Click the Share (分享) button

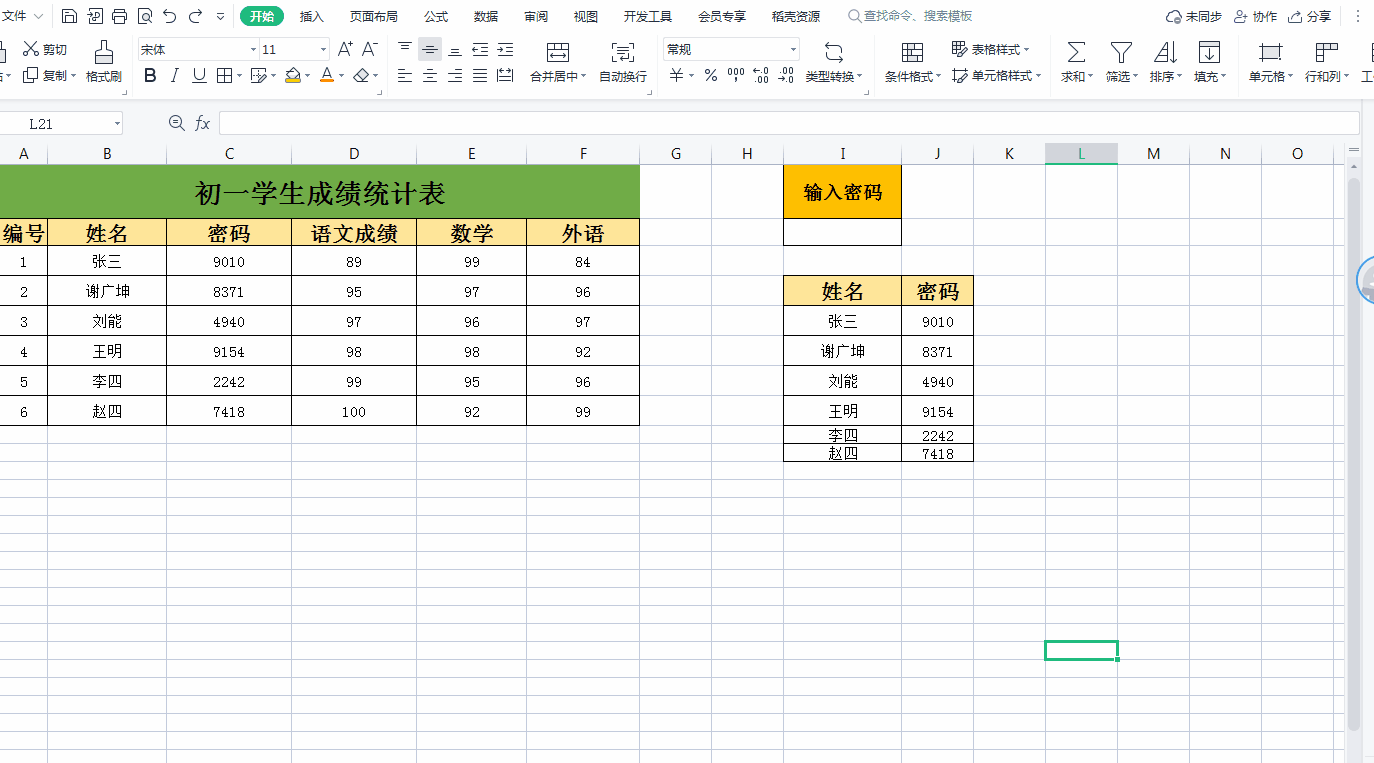(1310, 16)
